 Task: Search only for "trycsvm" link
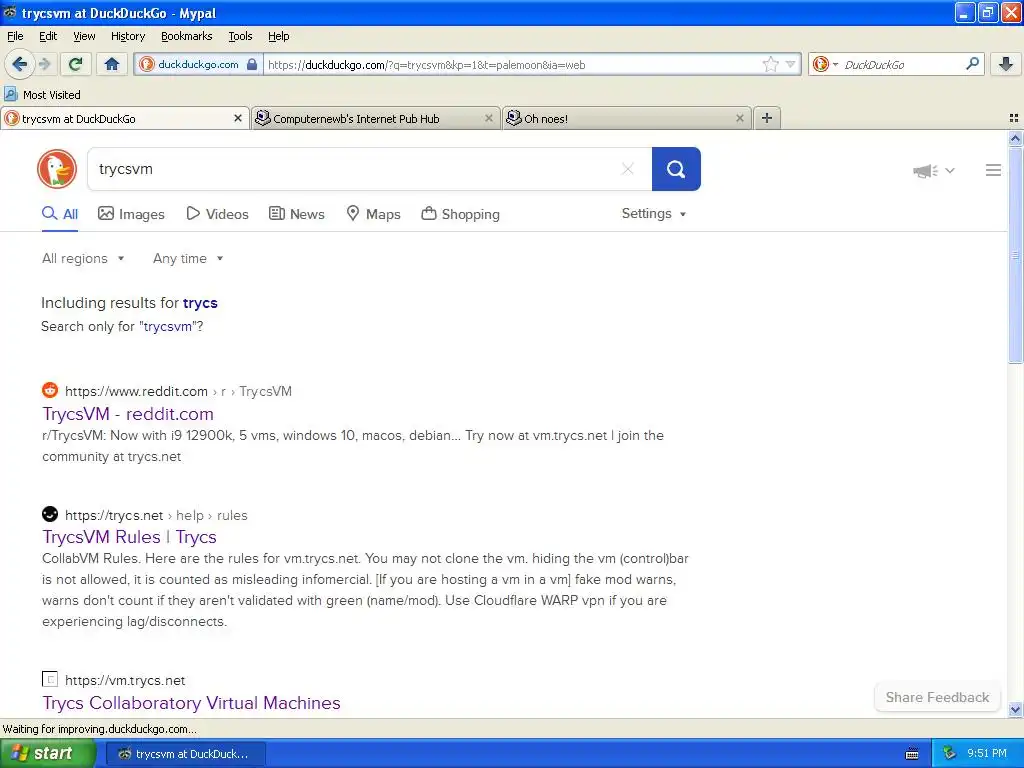coord(167,327)
